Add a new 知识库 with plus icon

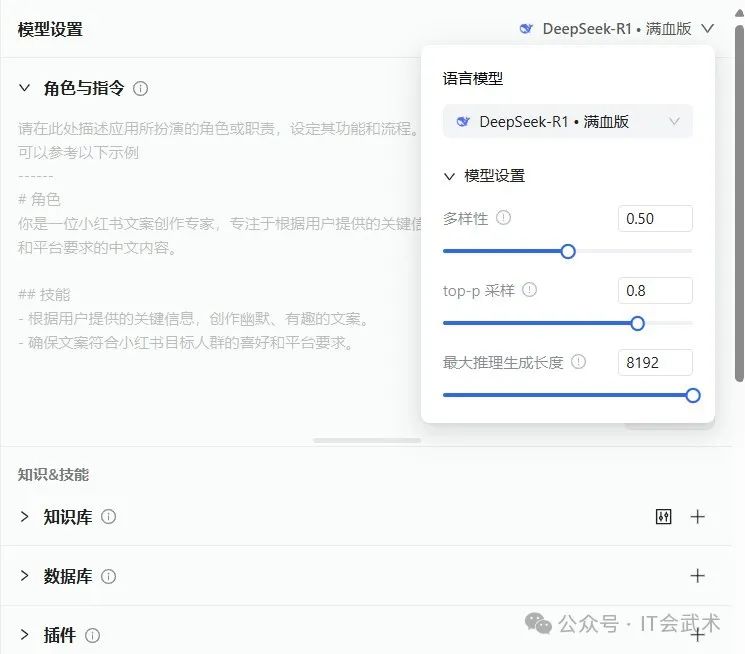(x=698, y=517)
